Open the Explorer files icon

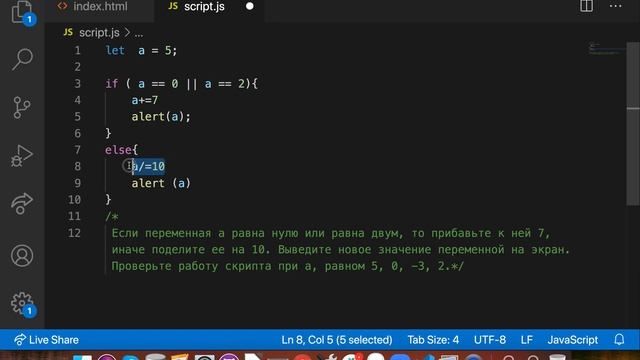[22, 11]
